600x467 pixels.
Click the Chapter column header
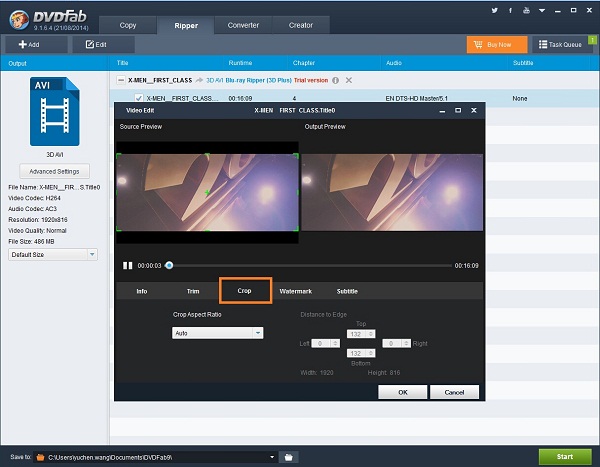tap(304, 63)
